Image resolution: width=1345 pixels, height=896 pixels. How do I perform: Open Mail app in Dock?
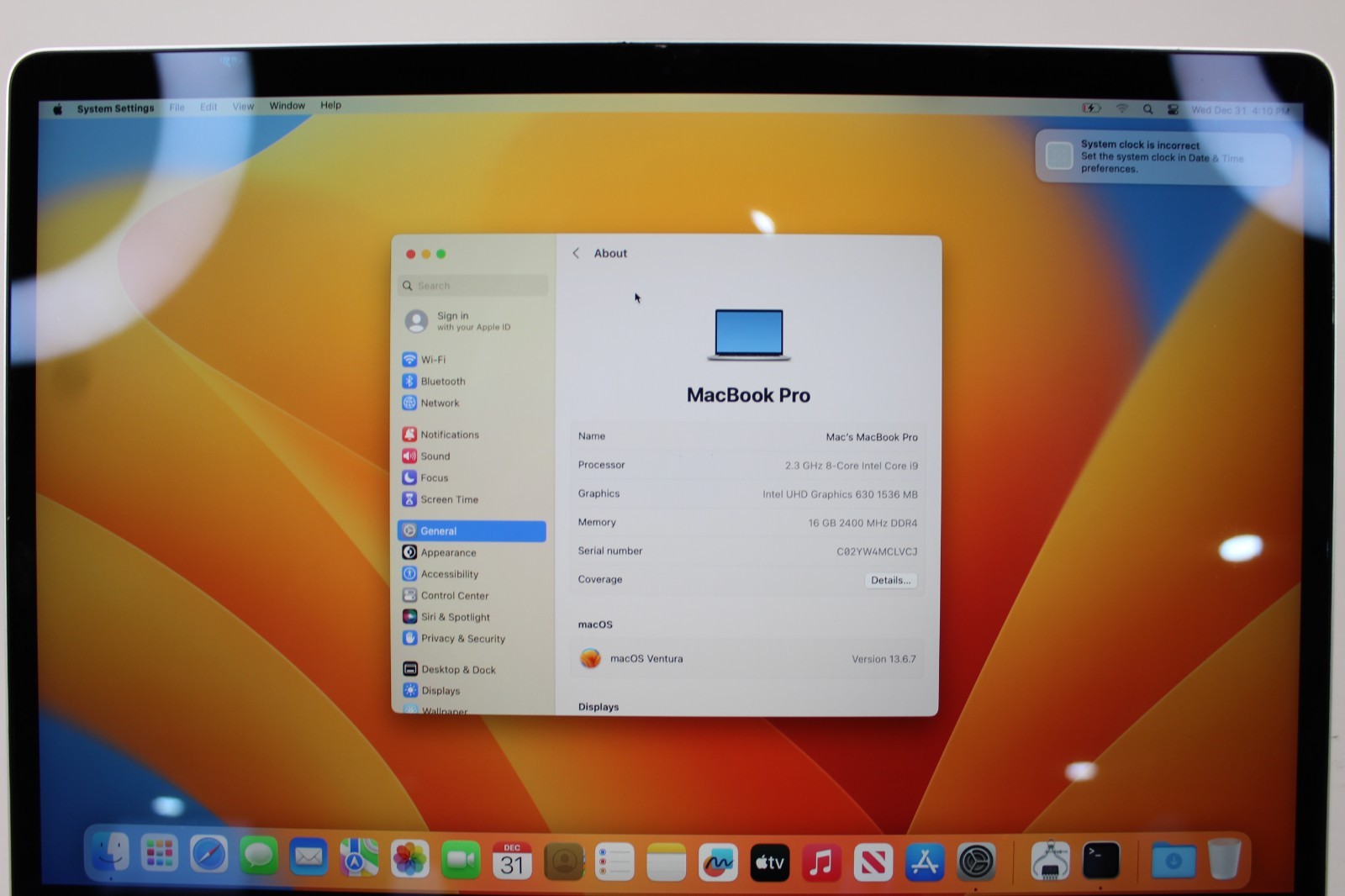(x=309, y=857)
